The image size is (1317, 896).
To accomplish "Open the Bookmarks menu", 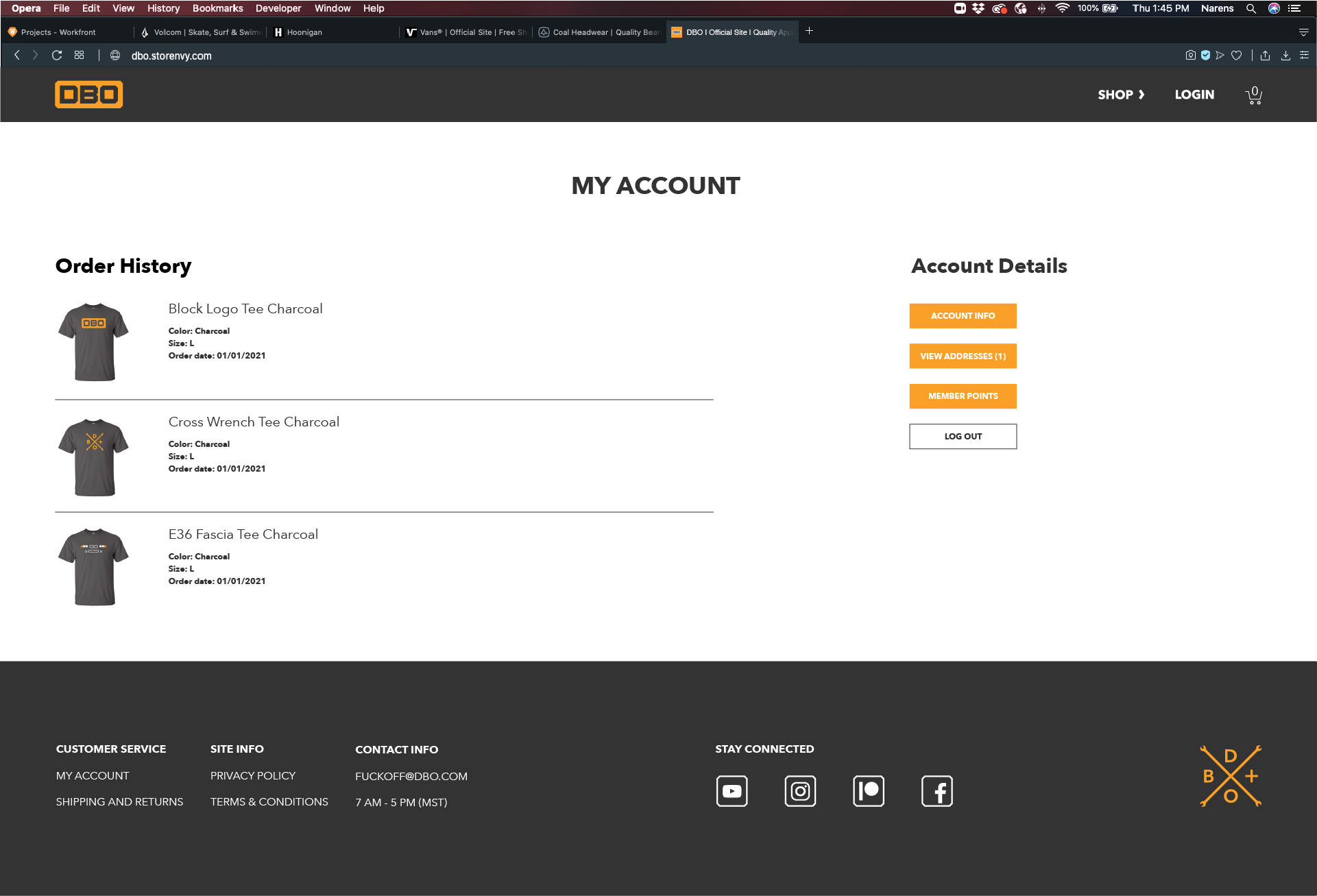I will (217, 8).
